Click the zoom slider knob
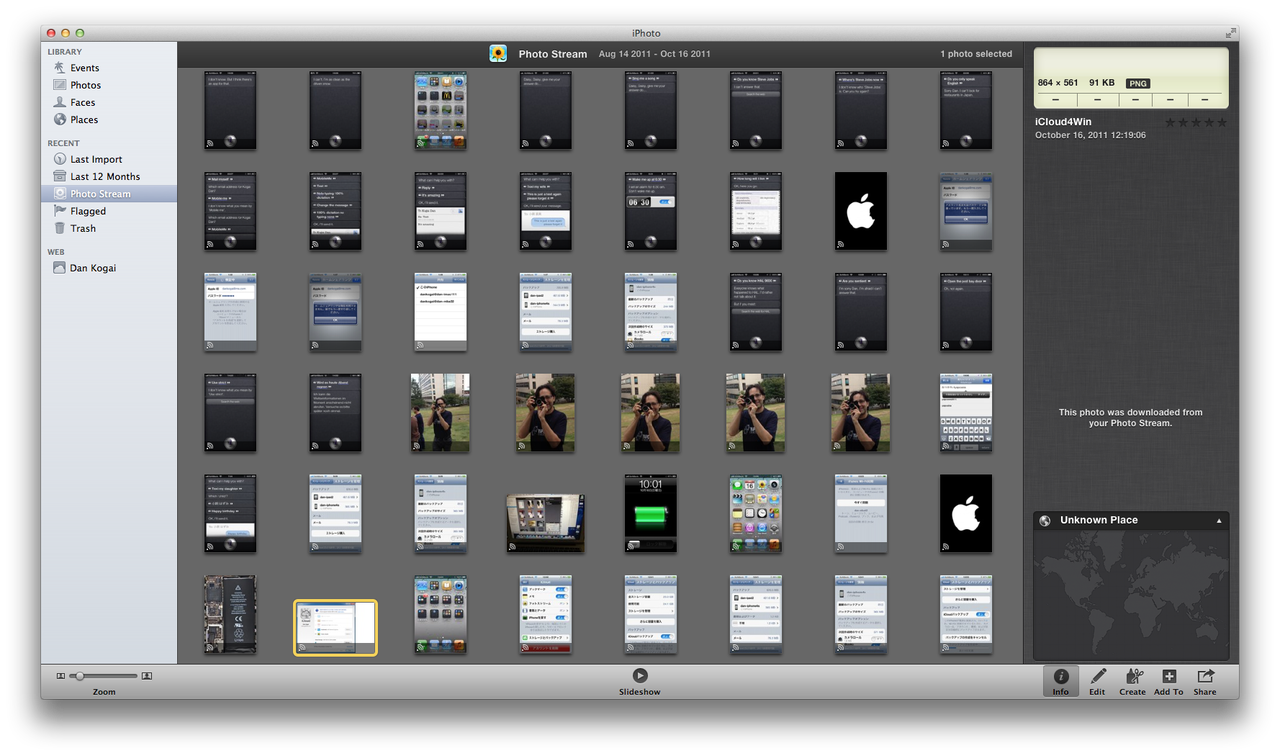Image resolution: width=1280 pixels, height=756 pixels. pyautogui.click(x=79, y=676)
